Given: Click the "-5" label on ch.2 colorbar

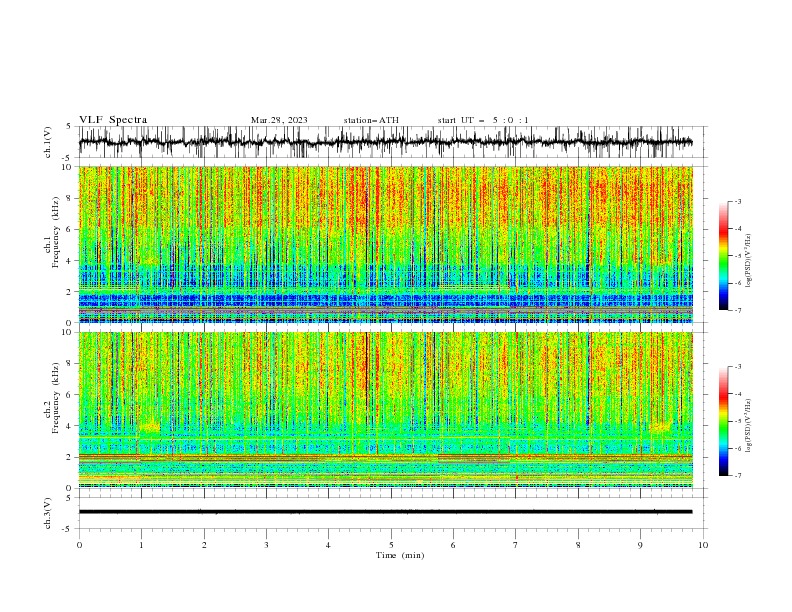Looking at the screenshot, I should tap(738, 421).
